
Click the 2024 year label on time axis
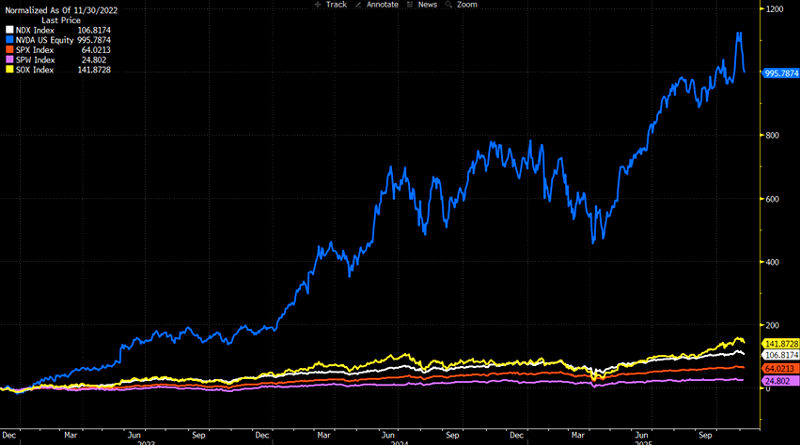coord(400,442)
